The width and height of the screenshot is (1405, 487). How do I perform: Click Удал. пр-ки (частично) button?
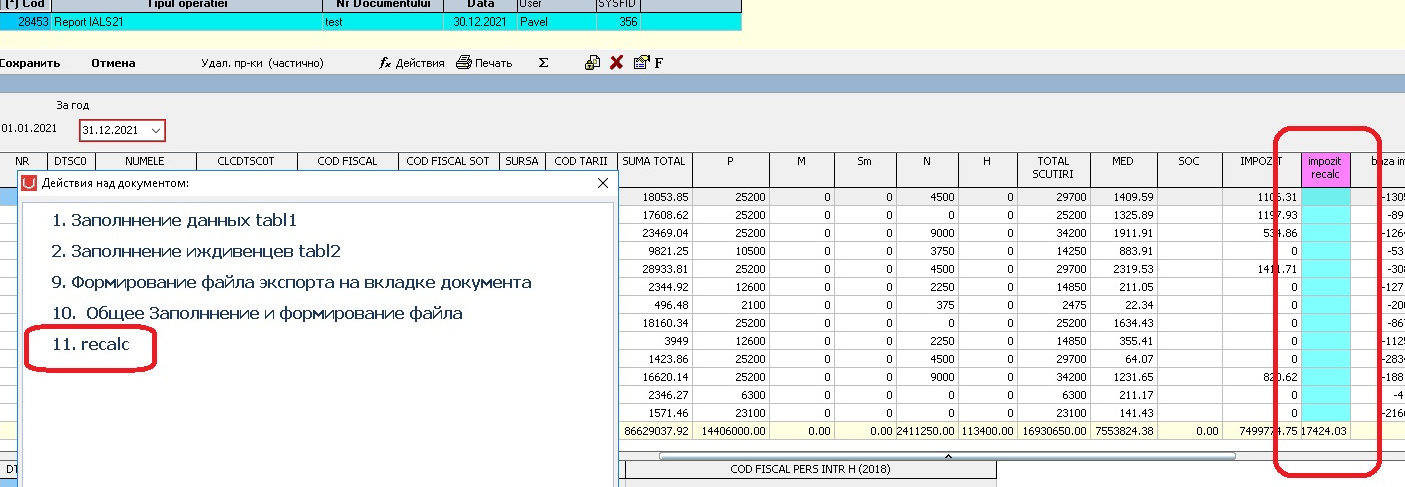pyautogui.click(x=262, y=63)
